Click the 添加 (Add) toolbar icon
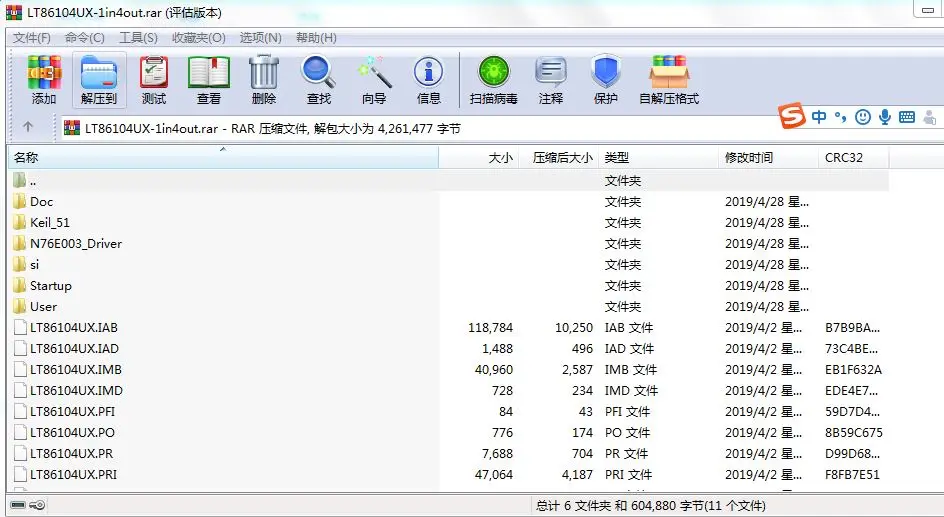Image resolution: width=944 pixels, height=517 pixels. (43, 80)
